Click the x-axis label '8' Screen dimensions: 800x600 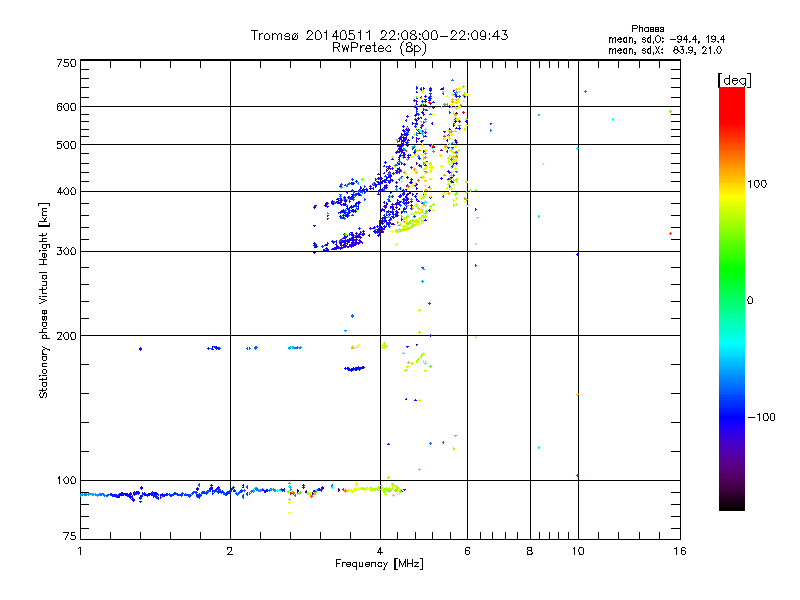tap(530, 551)
